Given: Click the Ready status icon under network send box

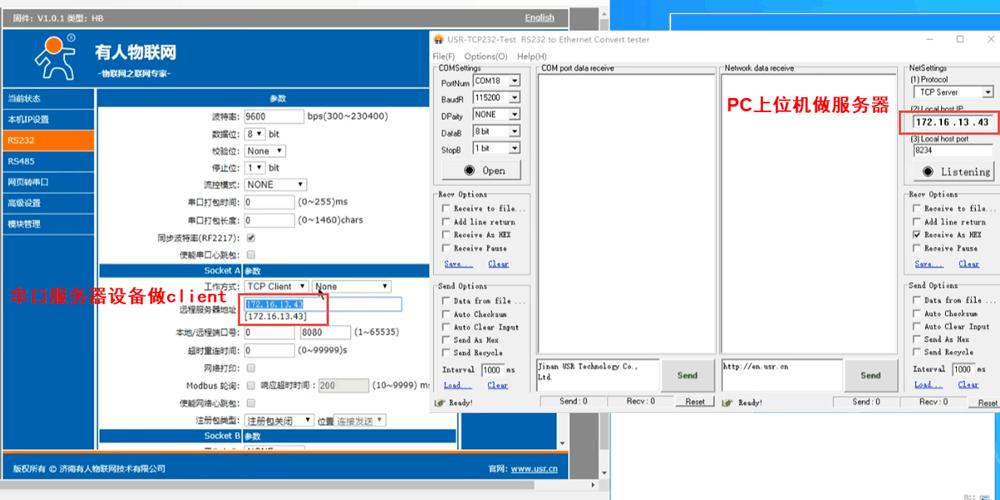Looking at the screenshot, I should pyautogui.click(x=728, y=402).
